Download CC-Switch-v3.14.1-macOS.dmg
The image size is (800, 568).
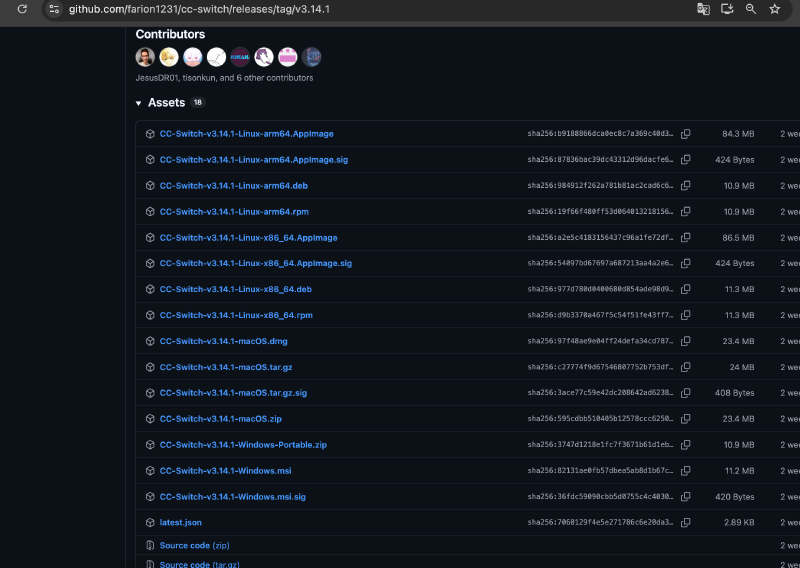pos(223,341)
